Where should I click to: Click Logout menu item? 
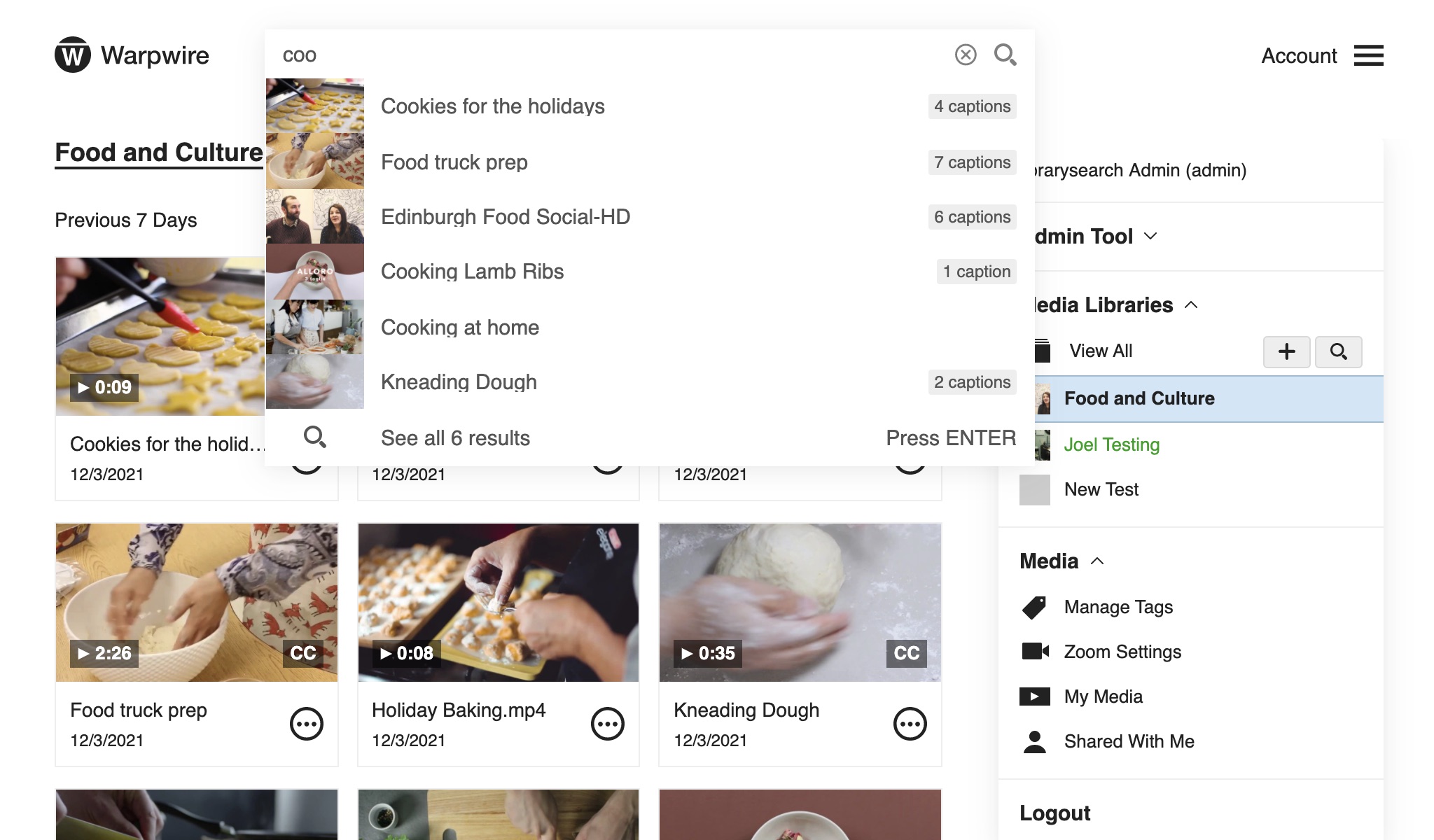pyautogui.click(x=1055, y=811)
